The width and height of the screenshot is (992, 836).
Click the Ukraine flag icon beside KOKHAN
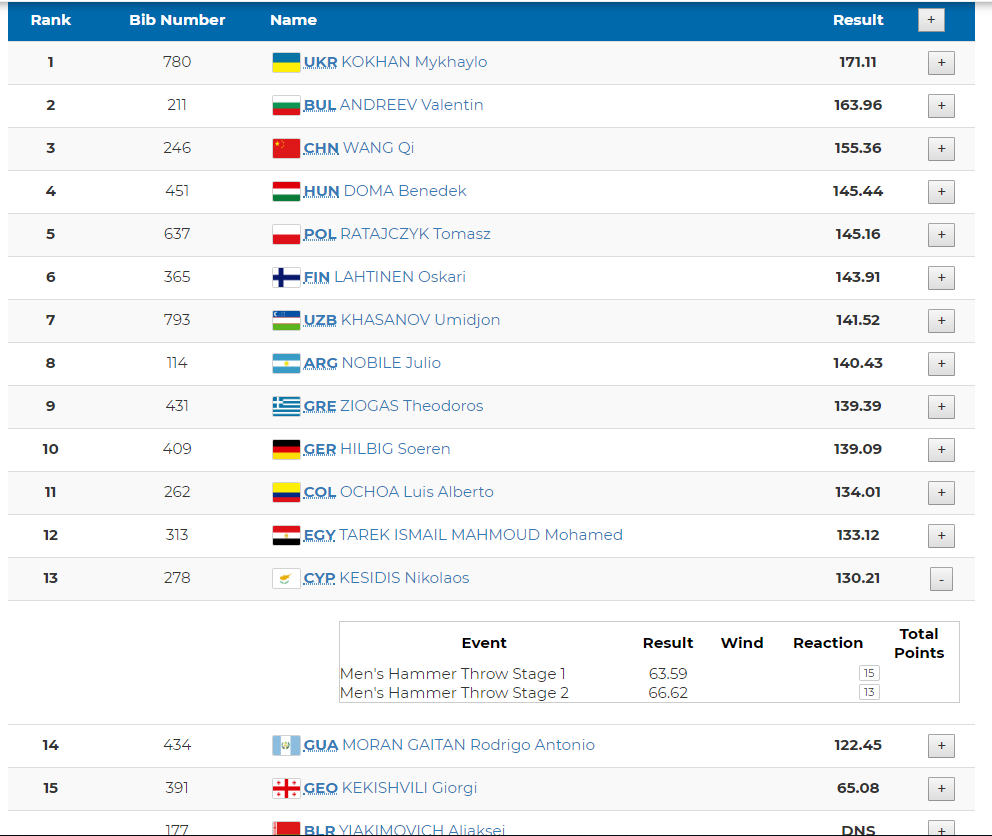[286, 63]
